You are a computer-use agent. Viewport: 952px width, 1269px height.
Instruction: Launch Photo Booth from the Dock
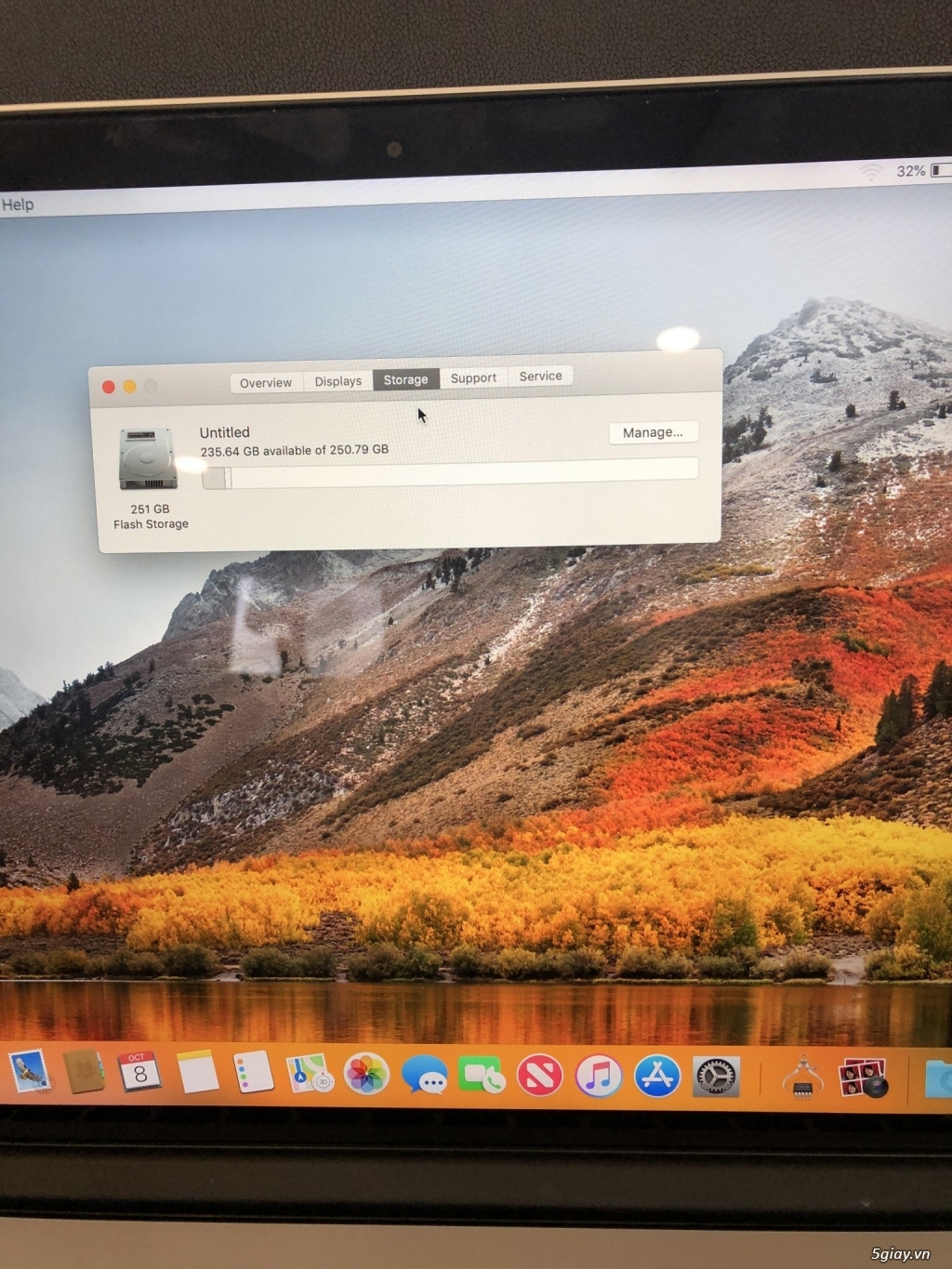point(863,1078)
